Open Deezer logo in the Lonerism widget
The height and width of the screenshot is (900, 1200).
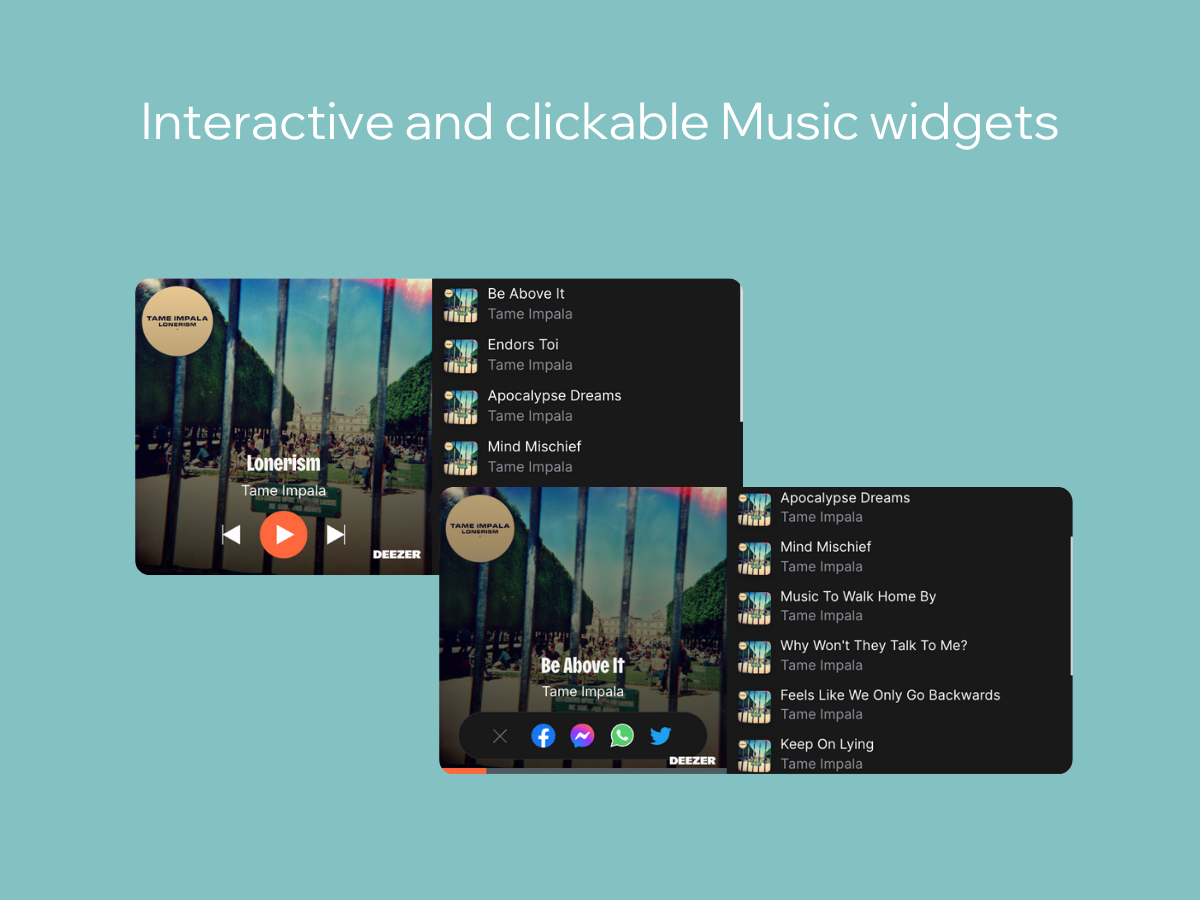coord(397,554)
